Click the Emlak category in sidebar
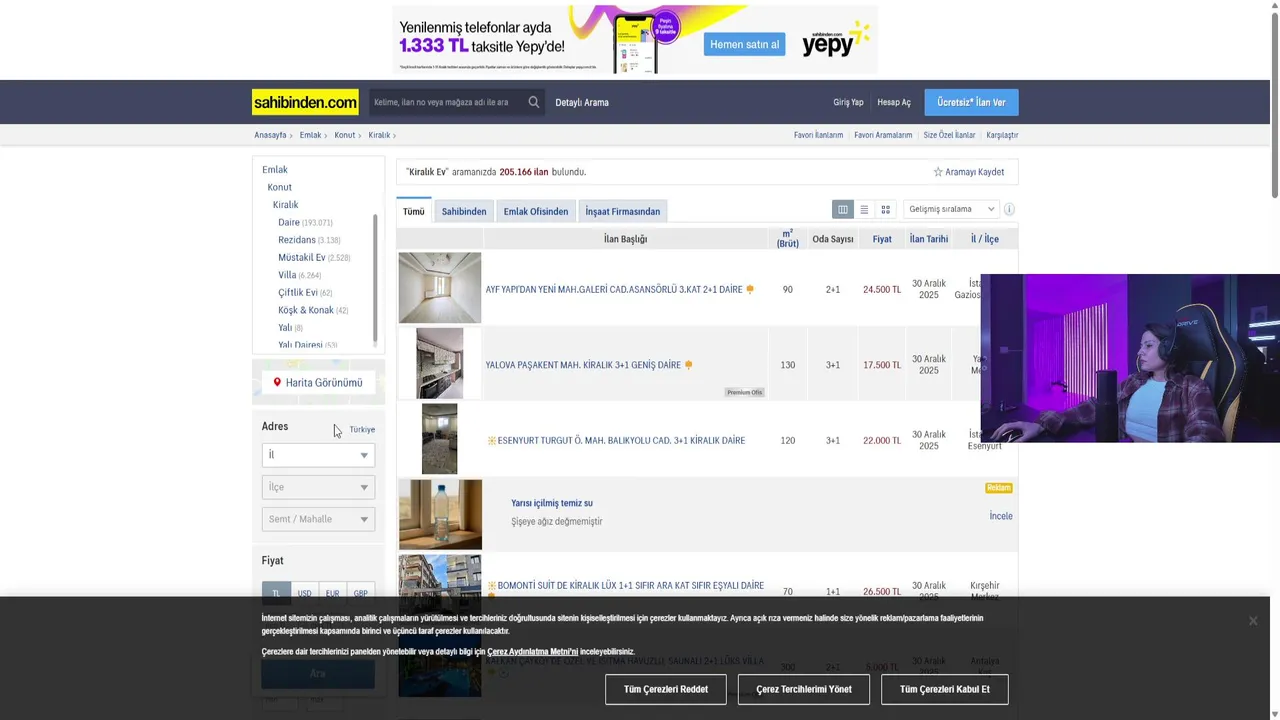Viewport: 1280px width, 720px height. 275,170
